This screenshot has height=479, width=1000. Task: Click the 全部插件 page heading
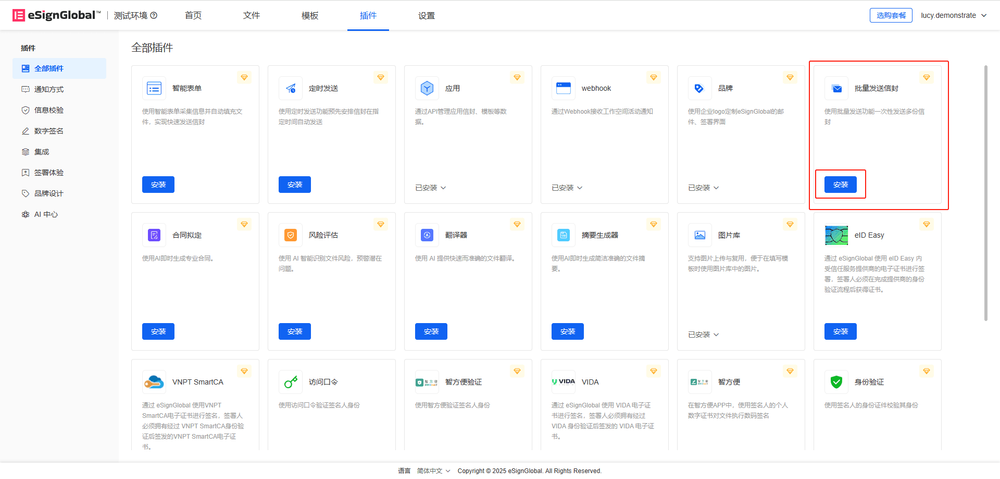point(152,48)
